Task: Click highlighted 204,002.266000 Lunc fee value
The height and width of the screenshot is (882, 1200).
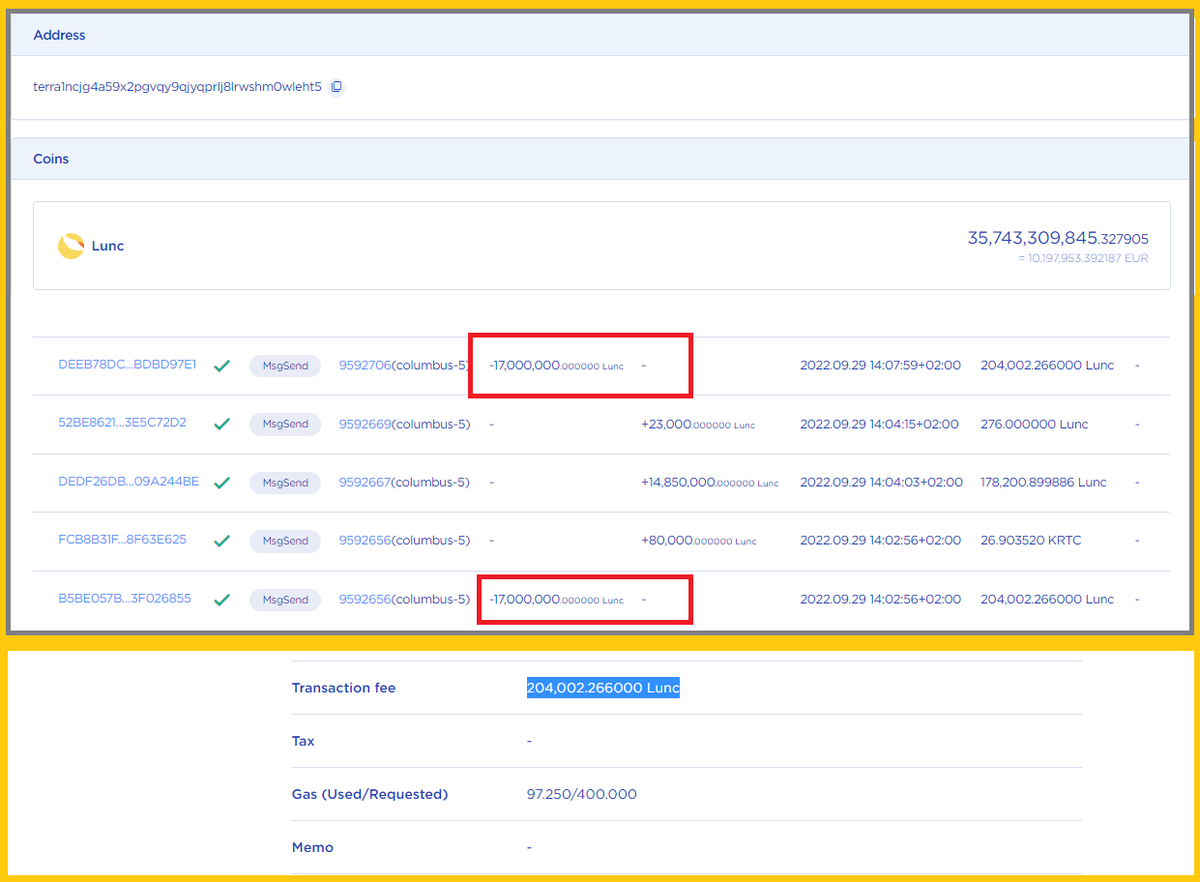Action: (603, 688)
